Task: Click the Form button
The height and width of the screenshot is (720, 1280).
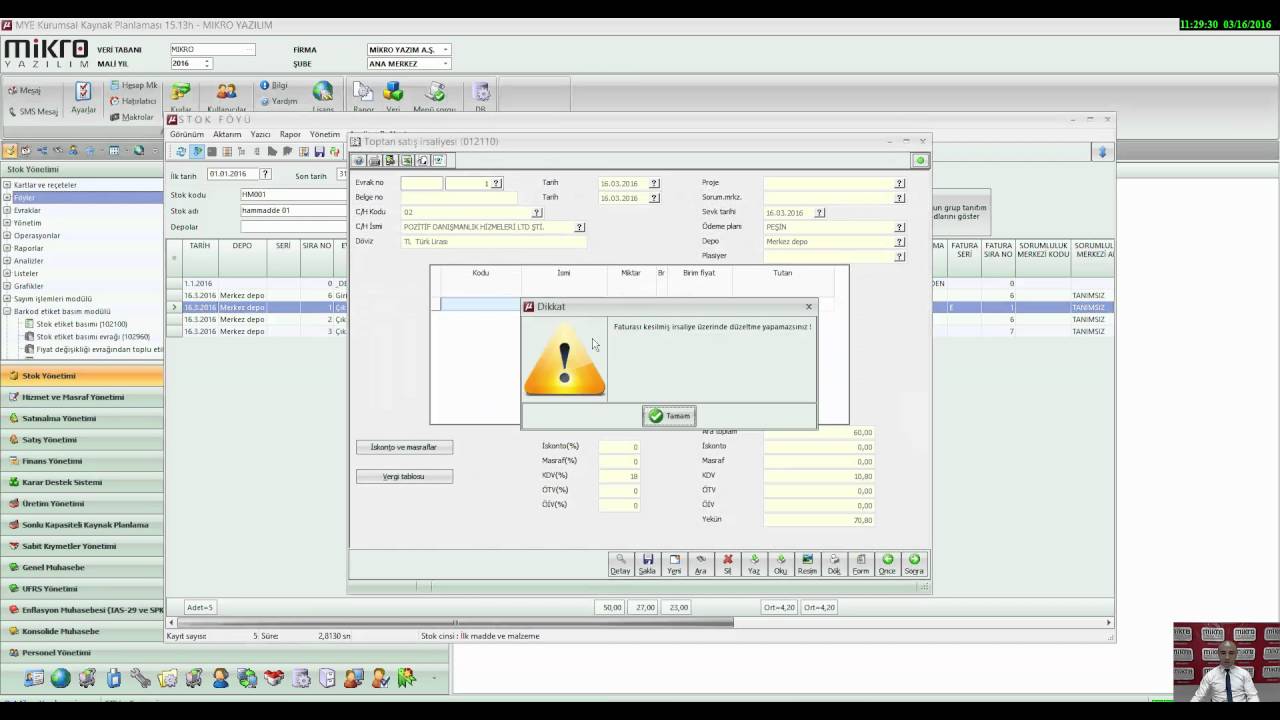Action: (860, 564)
